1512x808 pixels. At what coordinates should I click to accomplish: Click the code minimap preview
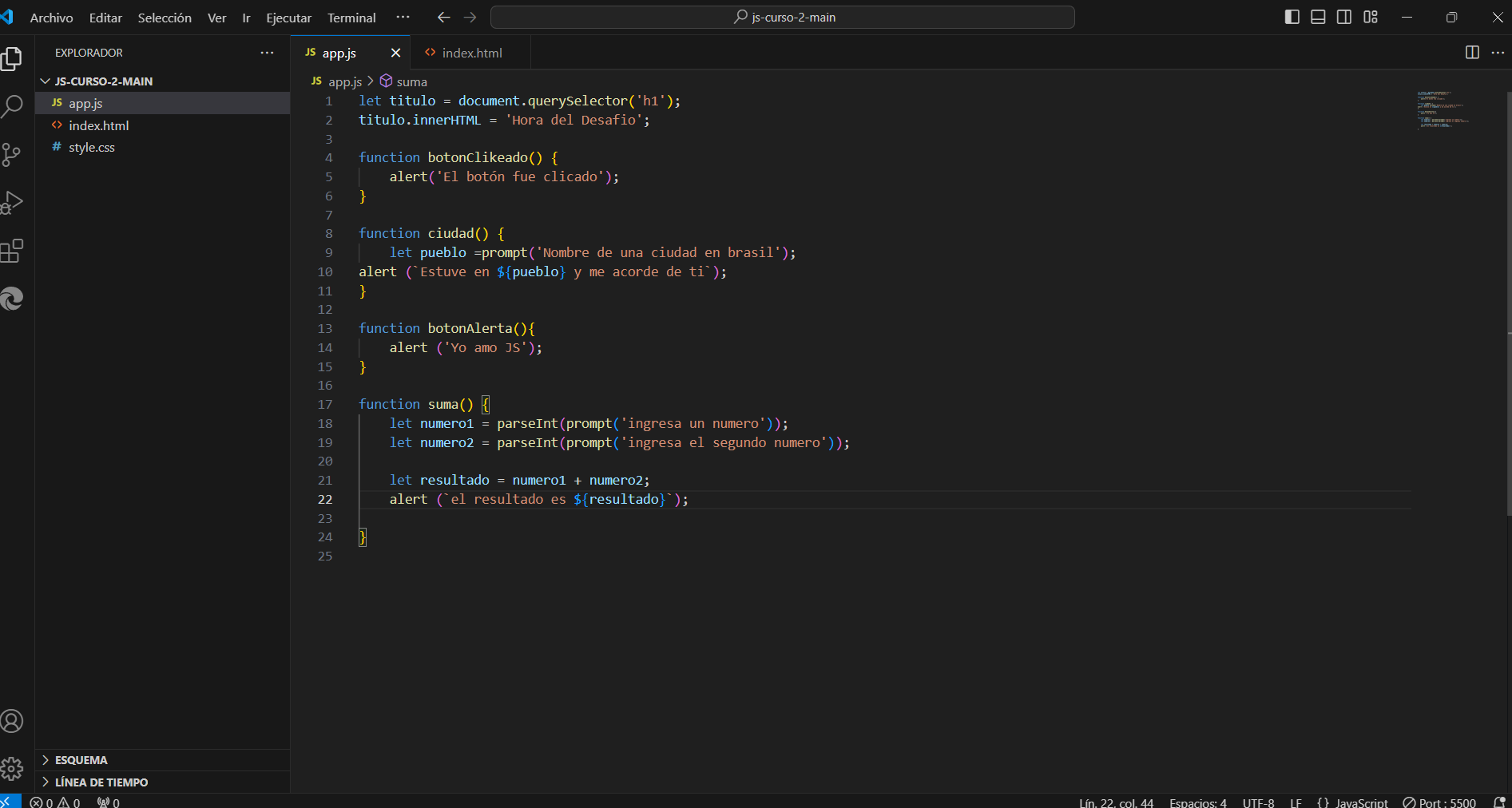(x=1443, y=109)
